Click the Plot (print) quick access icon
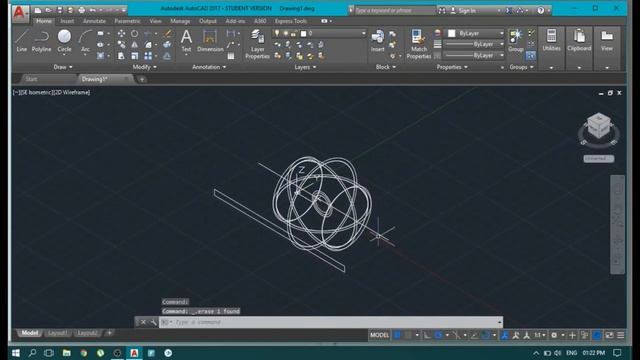Image resolution: width=640 pixels, height=360 pixels. (x=81, y=10)
